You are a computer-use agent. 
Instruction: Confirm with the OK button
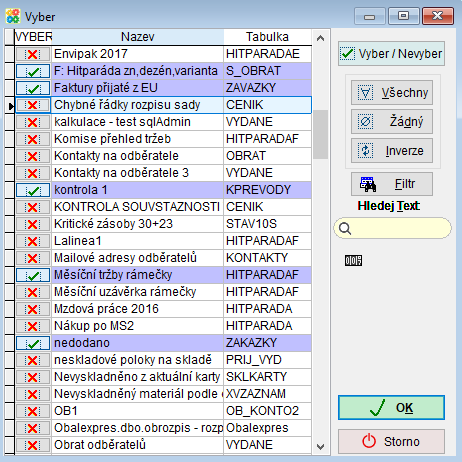[x=391, y=407]
